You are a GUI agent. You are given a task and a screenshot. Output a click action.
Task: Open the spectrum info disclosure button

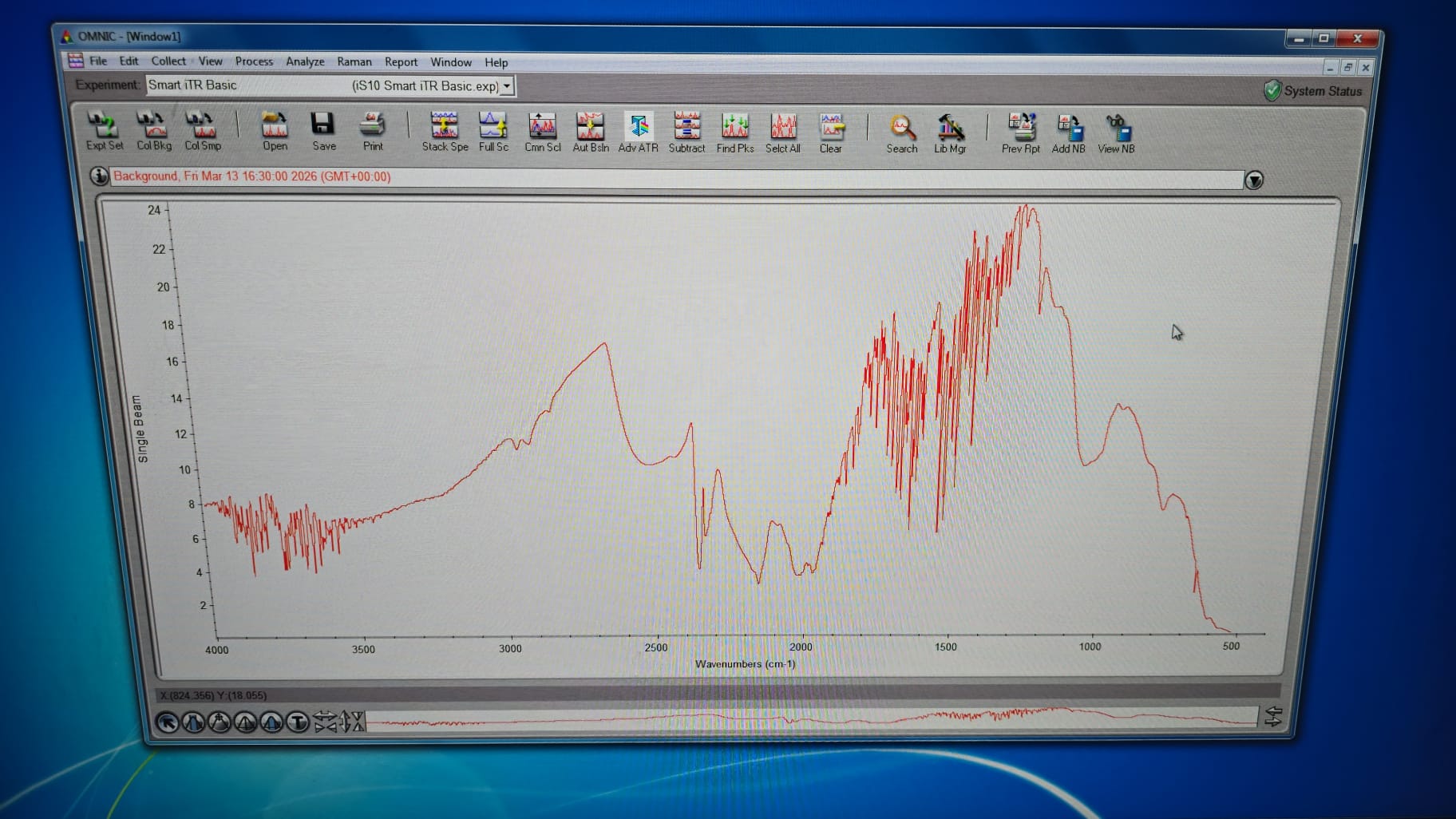click(x=99, y=177)
